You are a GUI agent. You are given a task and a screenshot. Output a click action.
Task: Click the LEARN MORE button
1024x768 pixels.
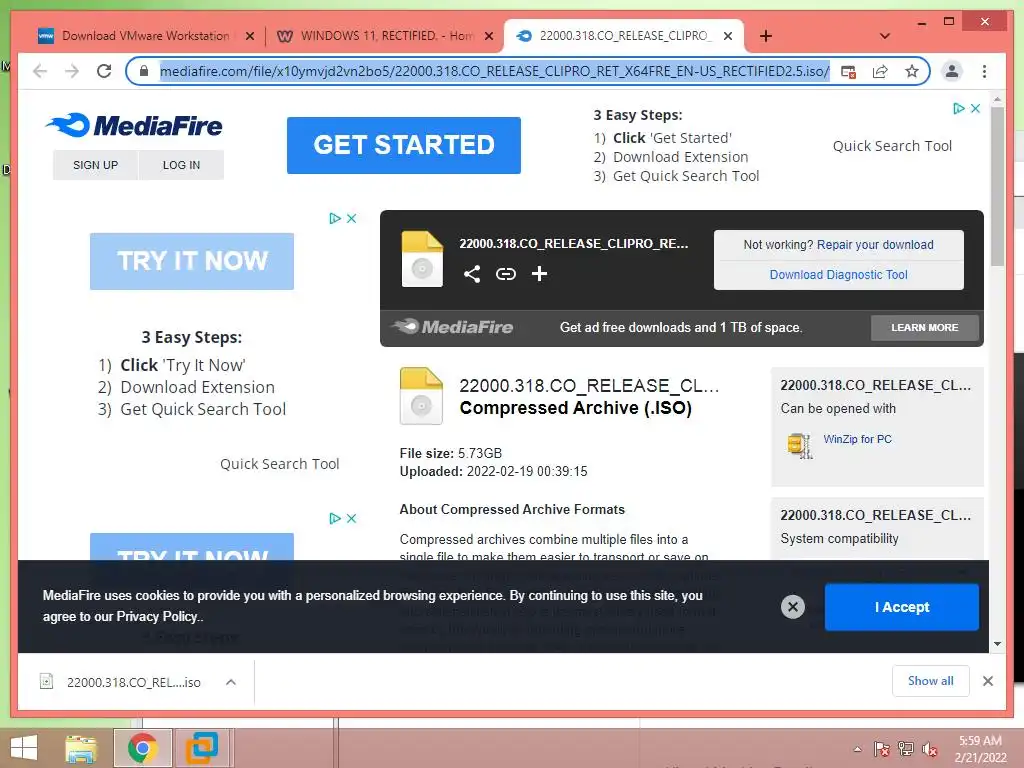(x=925, y=327)
